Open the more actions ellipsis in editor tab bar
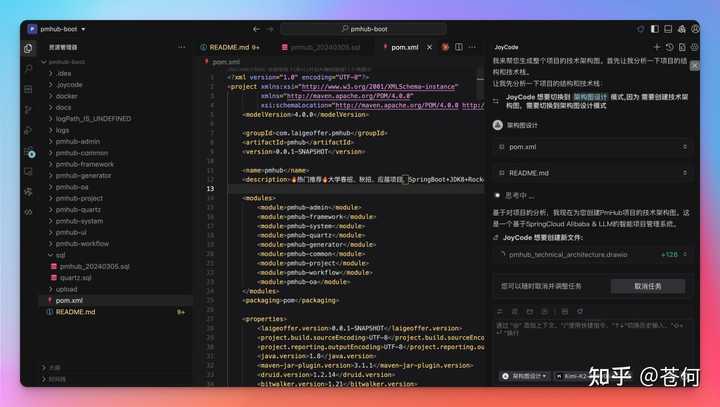The width and height of the screenshot is (720, 407). 472,47
